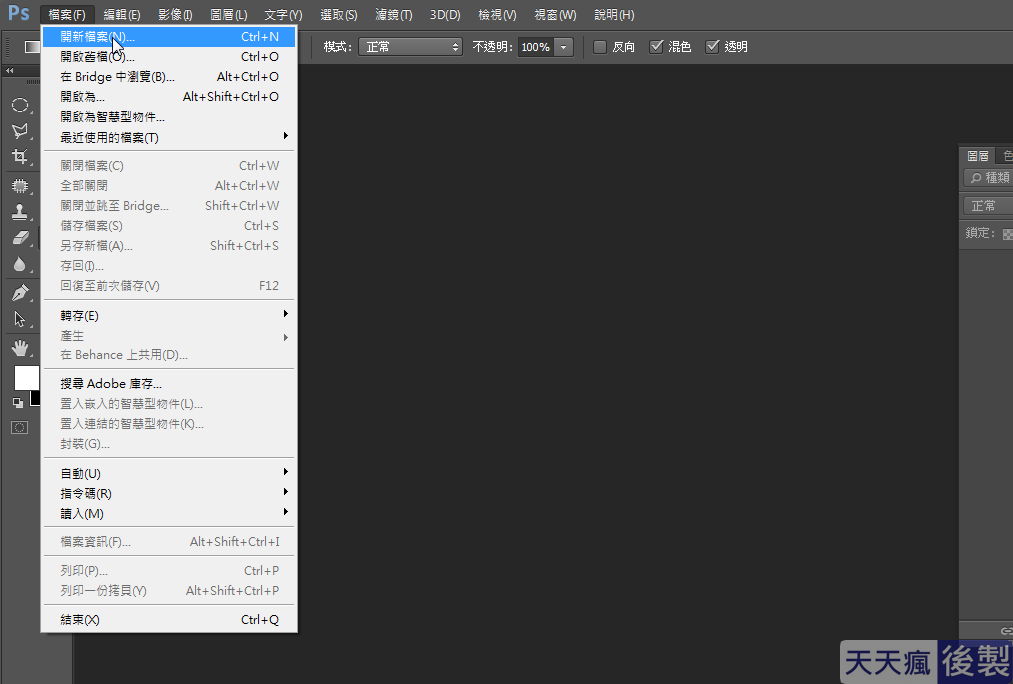
Task: Open the layers panel 正常 blend mode dropdown
Action: click(x=988, y=206)
